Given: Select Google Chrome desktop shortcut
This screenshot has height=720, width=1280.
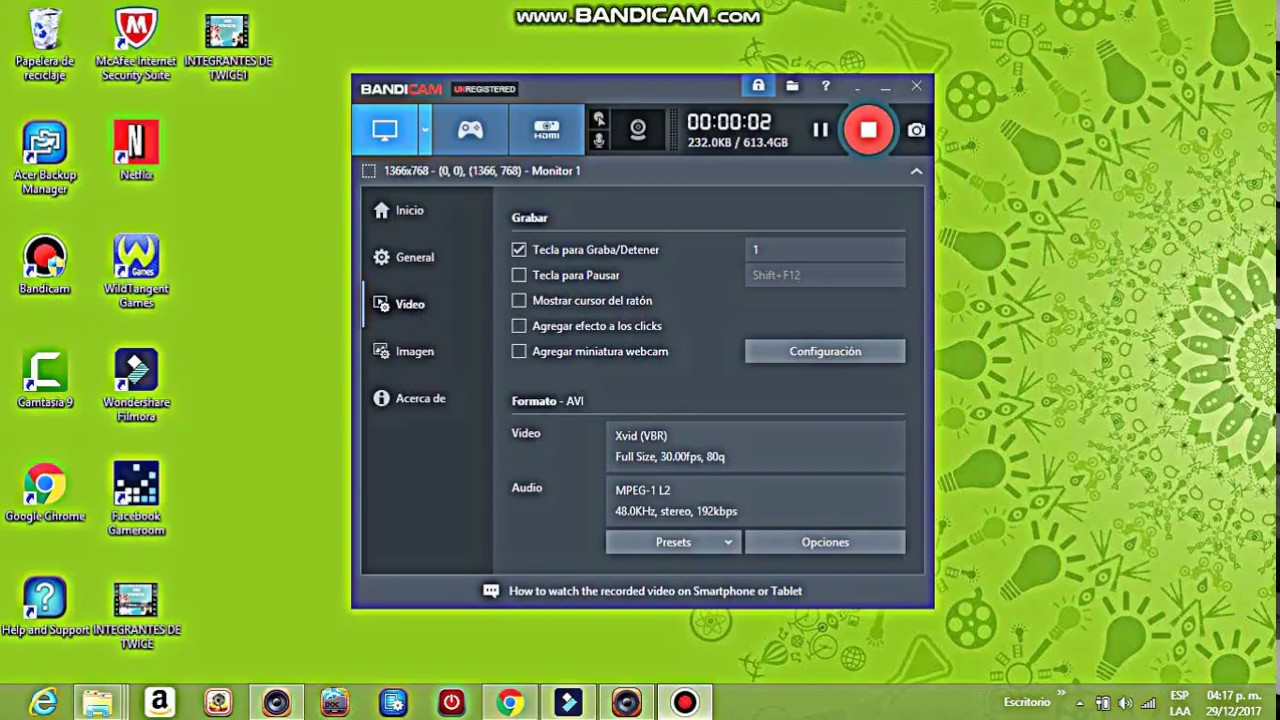Looking at the screenshot, I should [45, 493].
